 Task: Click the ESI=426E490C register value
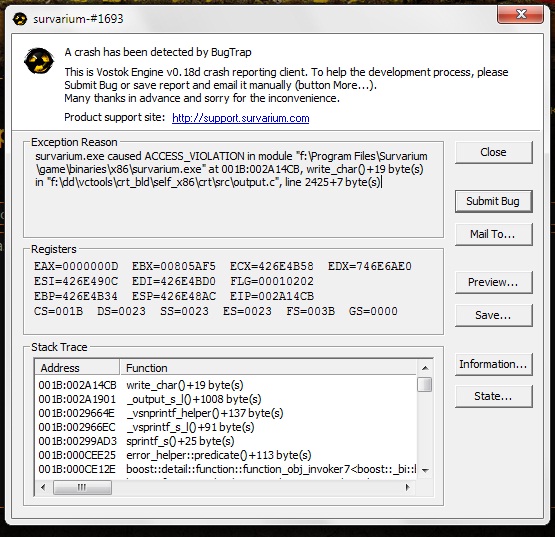tap(76, 281)
